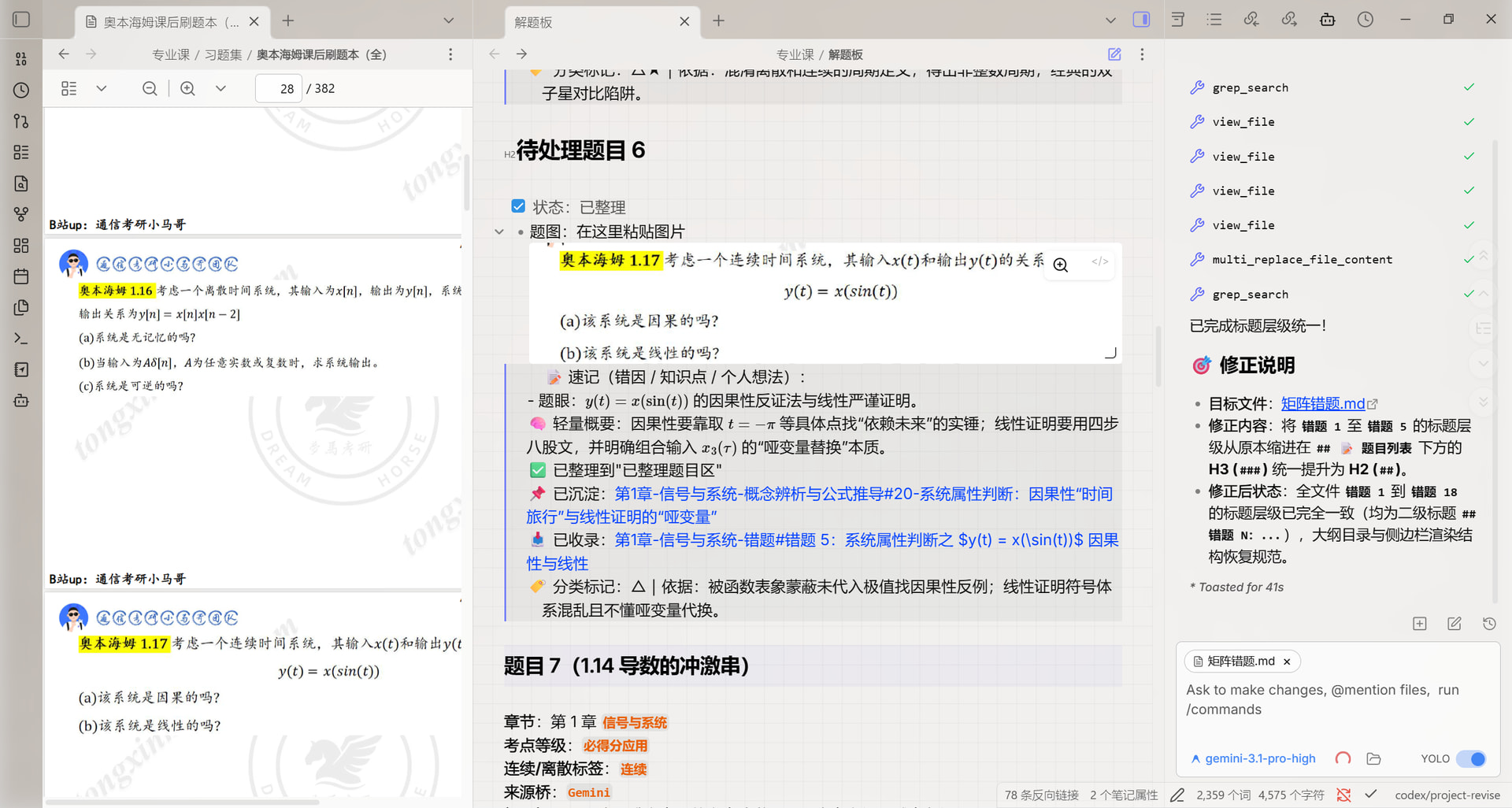The height and width of the screenshot is (808, 1512).
Task: Click the code </> icon on embedded image
Action: point(1100,261)
